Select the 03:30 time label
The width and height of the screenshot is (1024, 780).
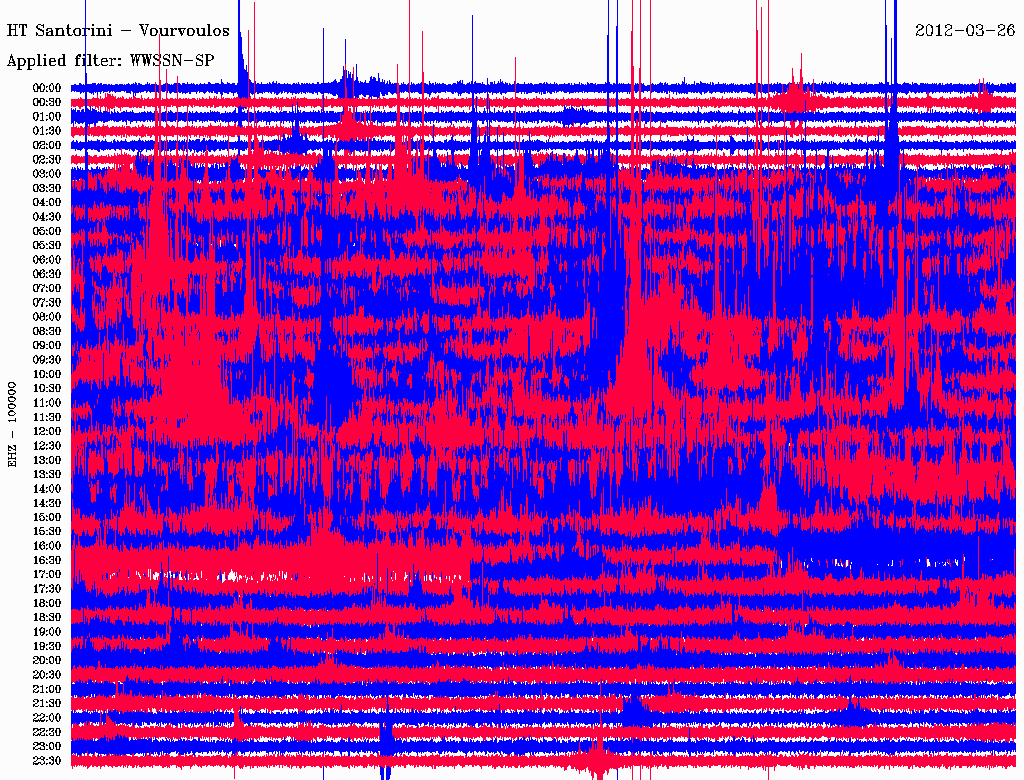(x=47, y=188)
